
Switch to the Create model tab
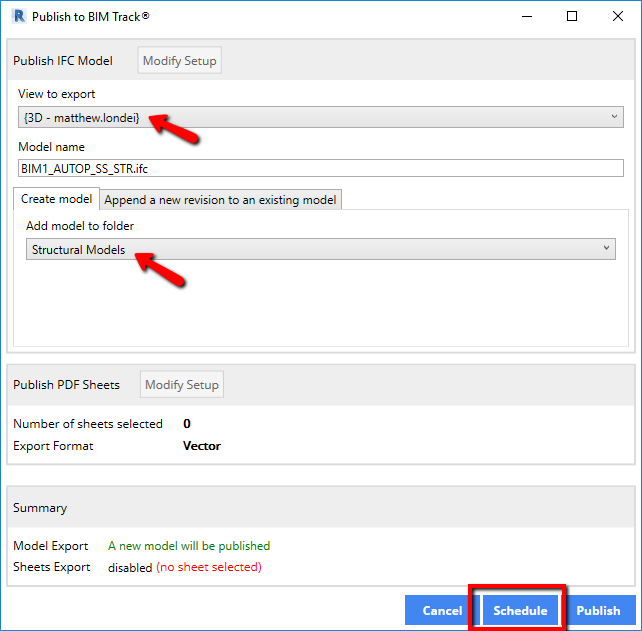57,199
